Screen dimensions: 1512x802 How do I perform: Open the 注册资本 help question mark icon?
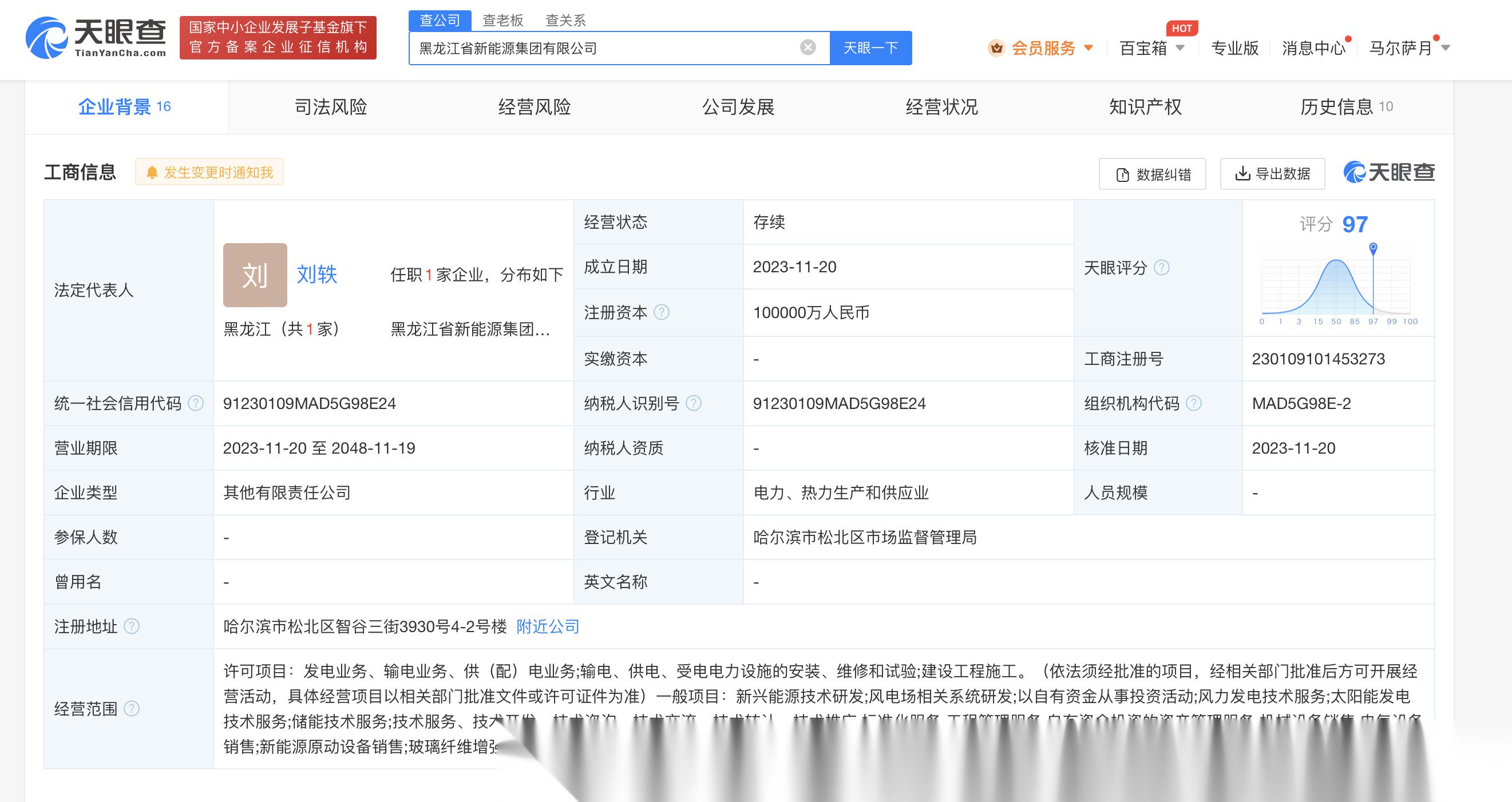(662, 312)
